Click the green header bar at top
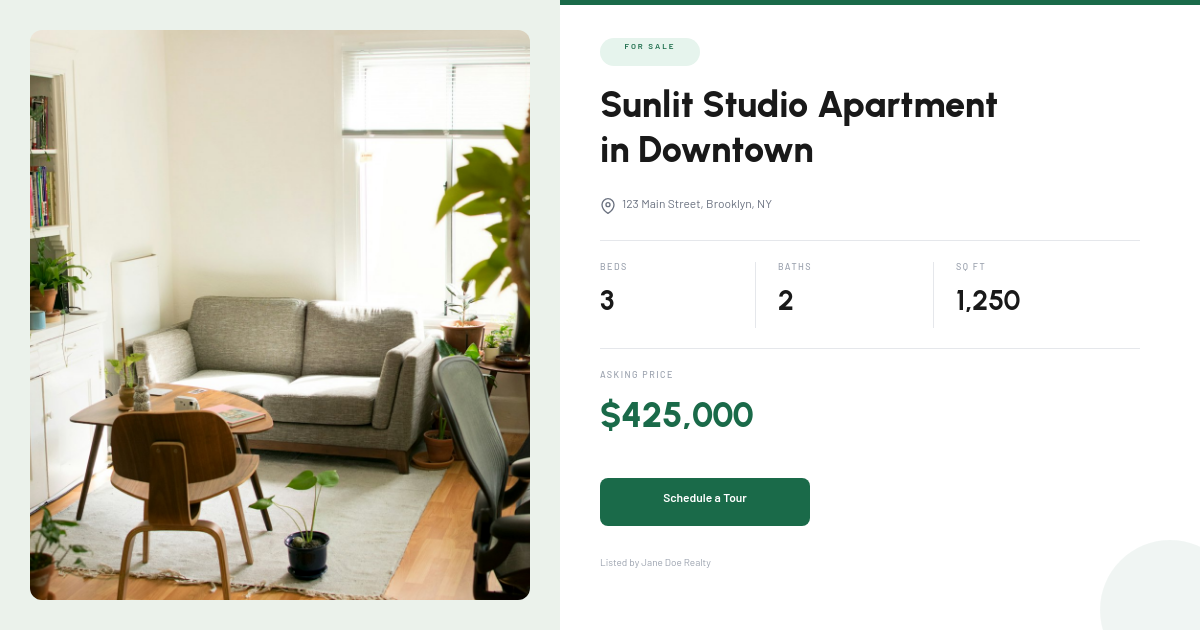 [x=880, y=4]
